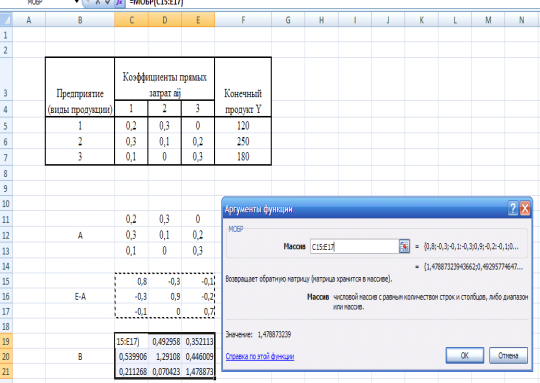Click OK in the function arguments dialog

(465, 355)
